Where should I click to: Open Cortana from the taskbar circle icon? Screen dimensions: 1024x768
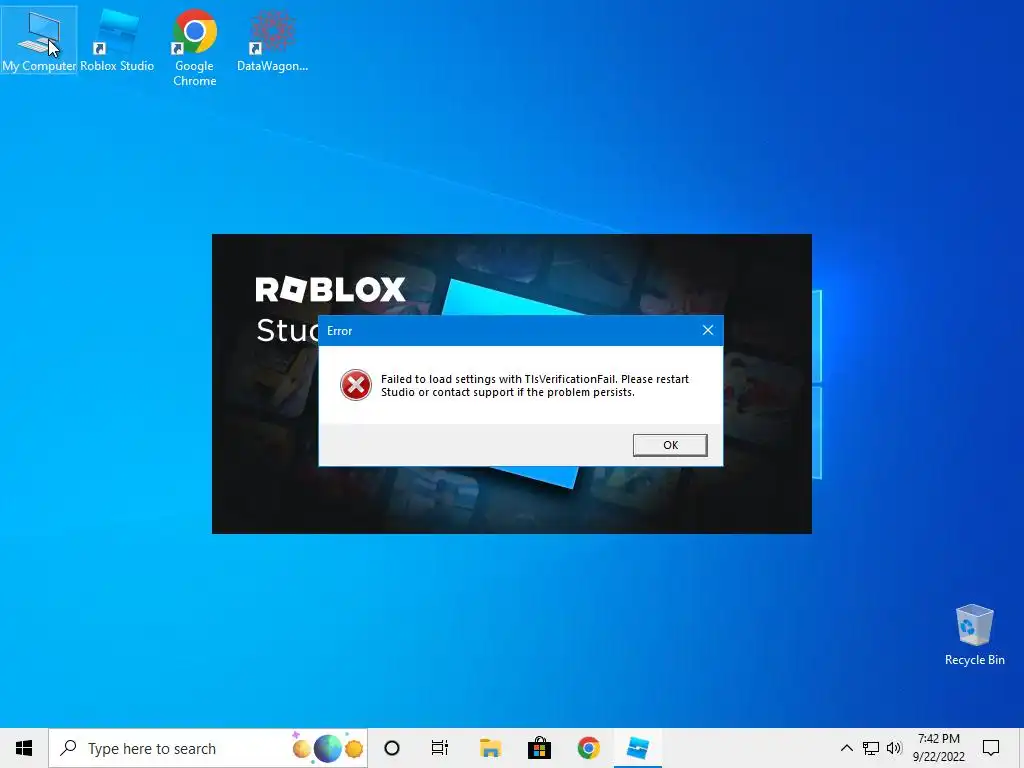(392, 748)
